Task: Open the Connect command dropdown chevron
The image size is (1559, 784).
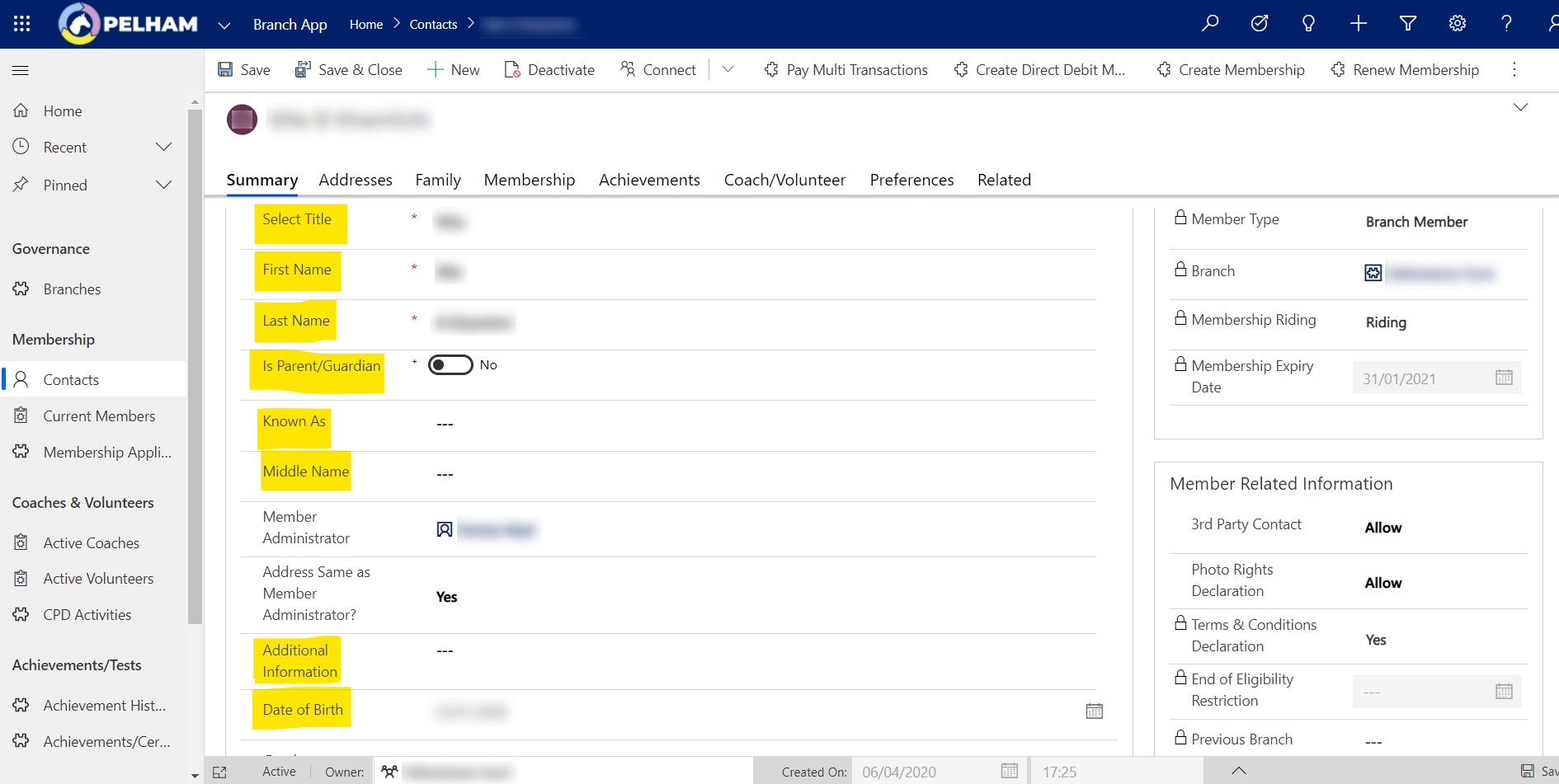Action: (x=728, y=69)
